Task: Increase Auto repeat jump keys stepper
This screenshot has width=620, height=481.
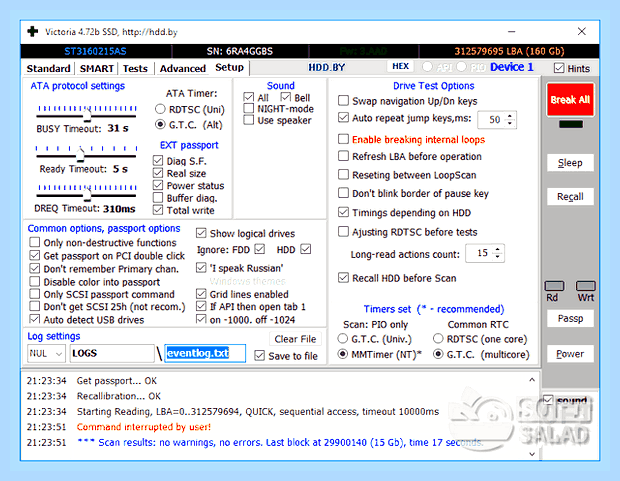Action: pyautogui.click(x=510, y=116)
